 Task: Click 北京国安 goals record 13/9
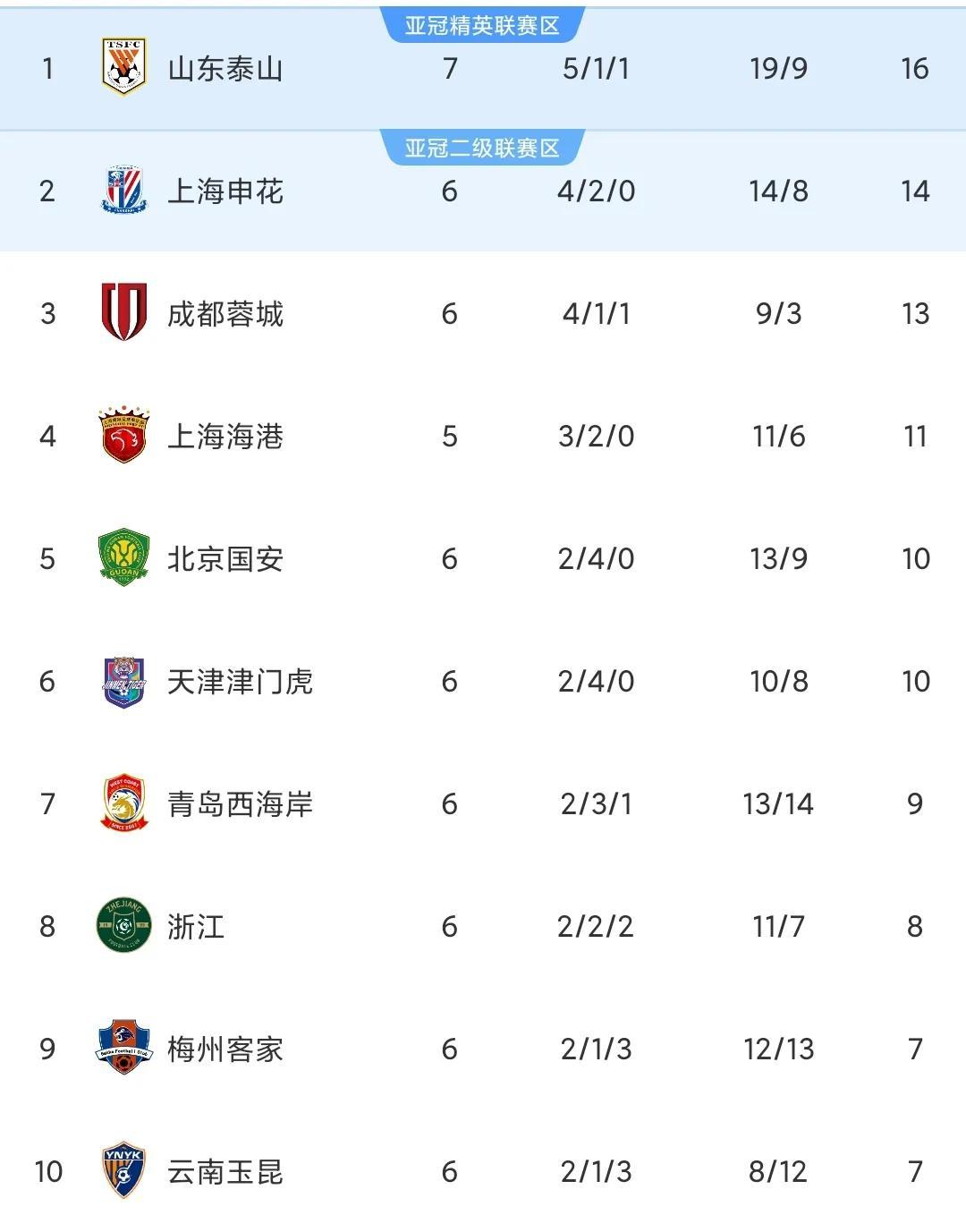(x=778, y=558)
